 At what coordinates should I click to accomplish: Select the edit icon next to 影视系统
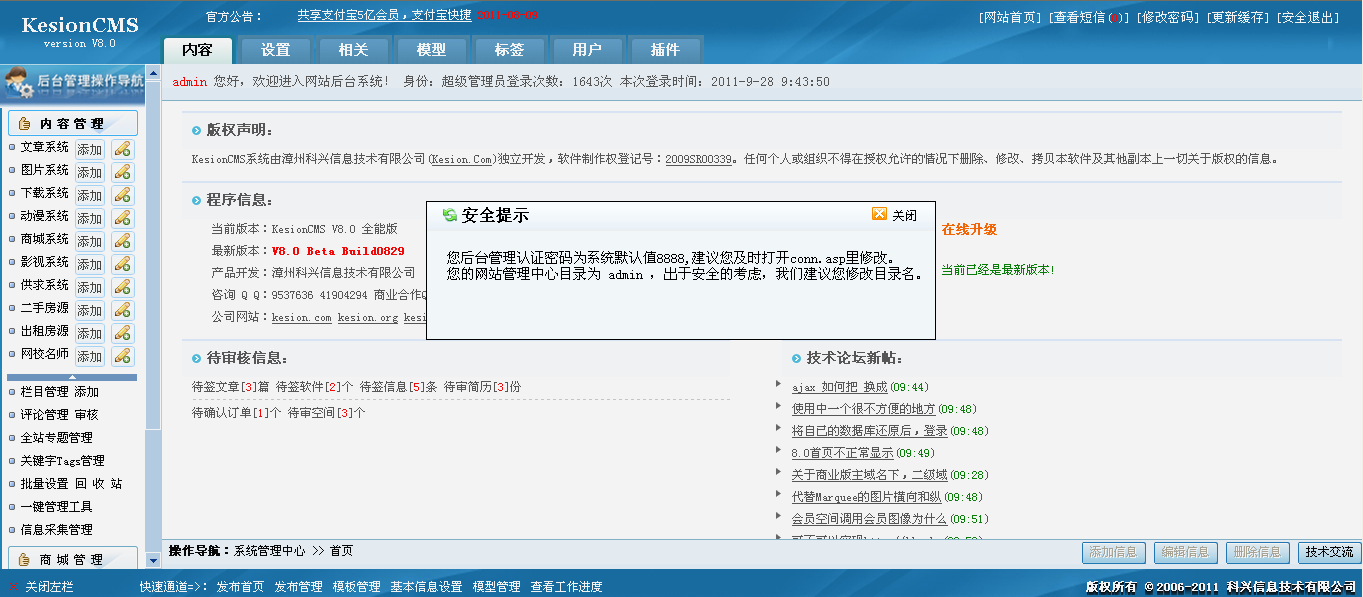122,263
